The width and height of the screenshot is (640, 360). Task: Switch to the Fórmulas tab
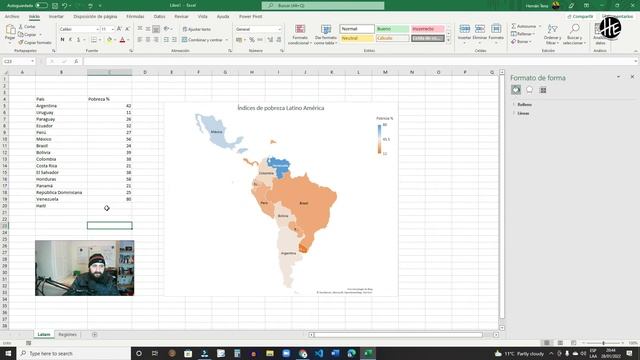(135, 17)
